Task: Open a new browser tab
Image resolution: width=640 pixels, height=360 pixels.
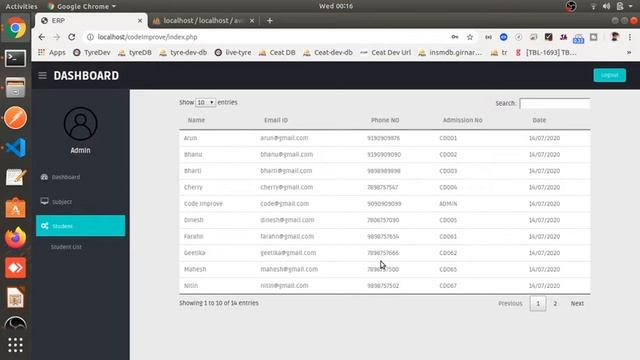Action: point(269,20)
